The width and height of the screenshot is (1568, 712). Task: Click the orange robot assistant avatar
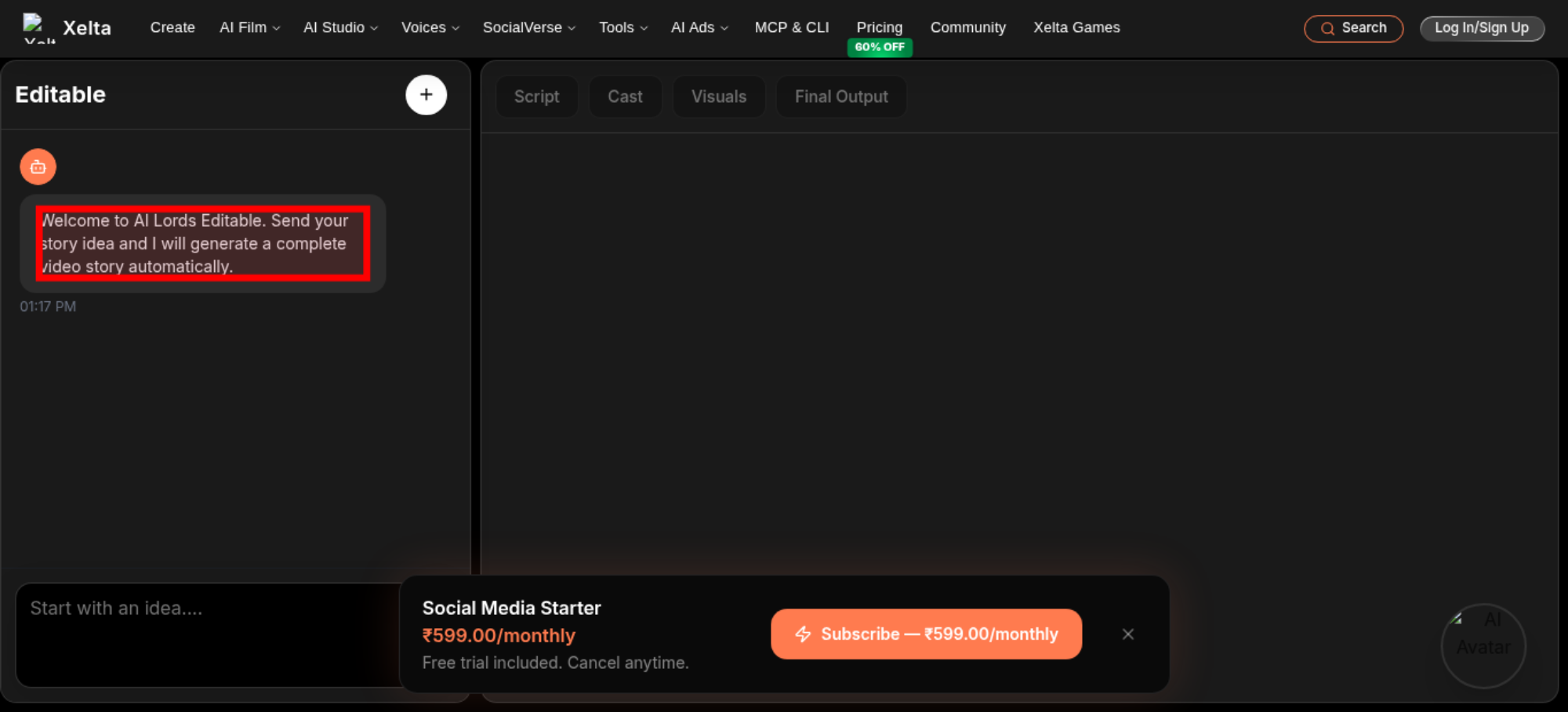click(x=38, y=167)
